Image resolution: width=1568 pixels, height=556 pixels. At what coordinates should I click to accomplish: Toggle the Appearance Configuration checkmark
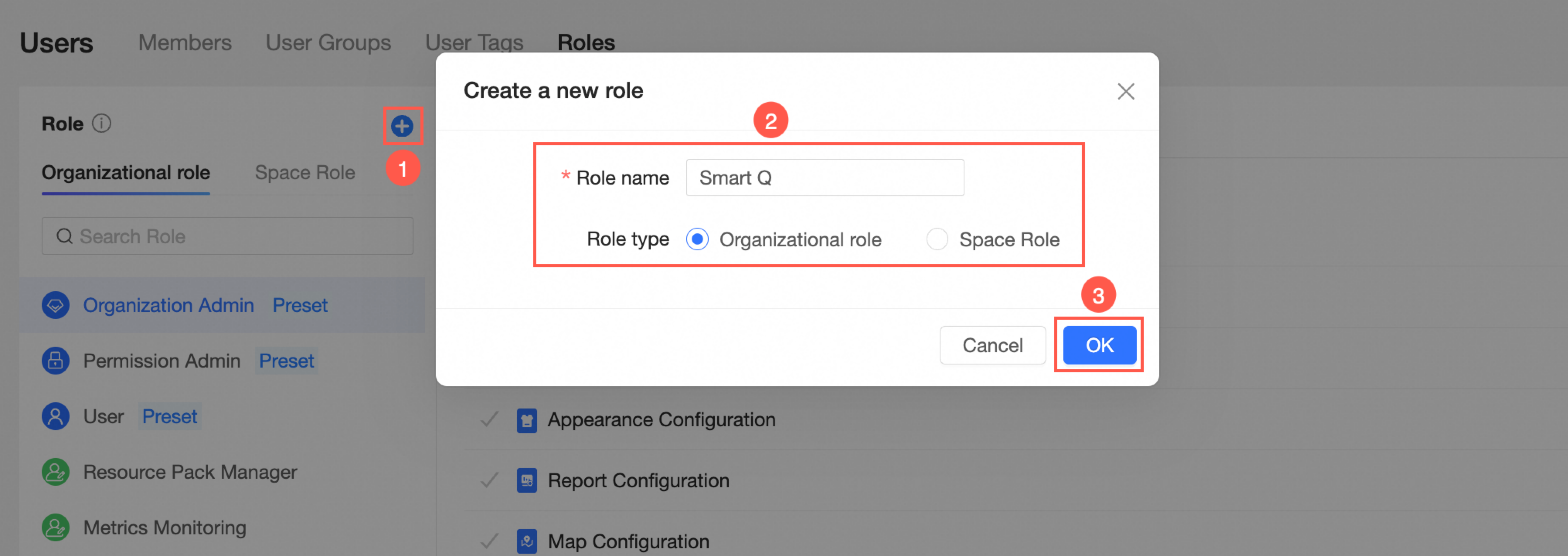click(x=490, y=419)
